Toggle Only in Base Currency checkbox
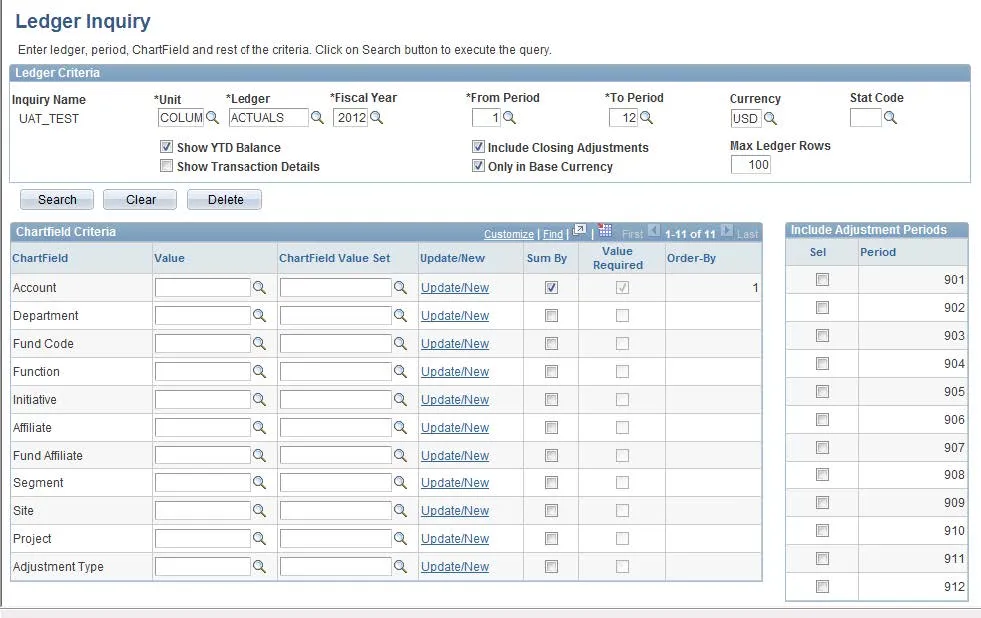This screenshot has width=981, height=618. point(478,166)
